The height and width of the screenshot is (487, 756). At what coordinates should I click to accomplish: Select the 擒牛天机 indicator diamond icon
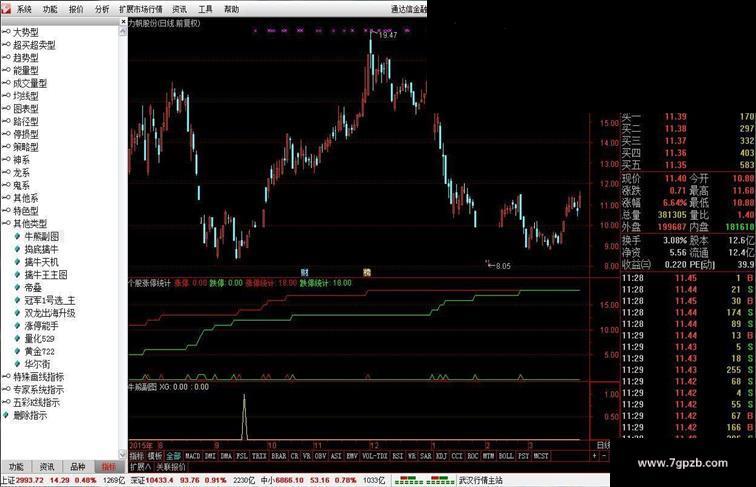[18, 262]
